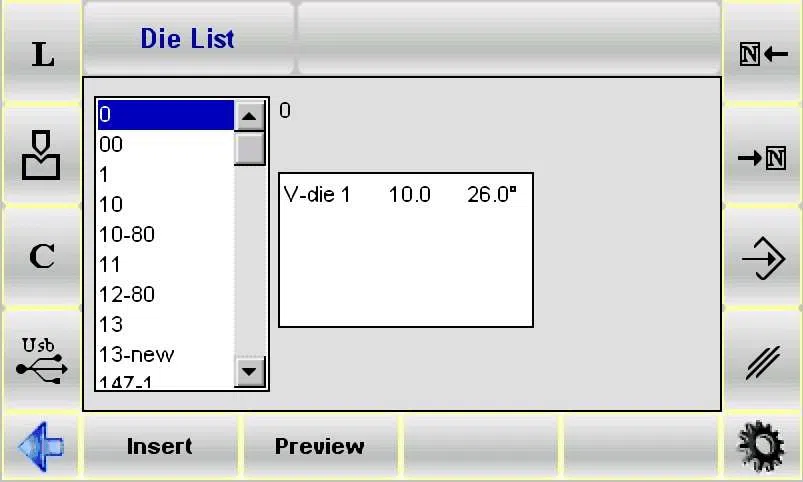This screenshot has height=482, width=803.
Task: Click the arrow pointing to N icon
Action: click(x=763, y=158)
